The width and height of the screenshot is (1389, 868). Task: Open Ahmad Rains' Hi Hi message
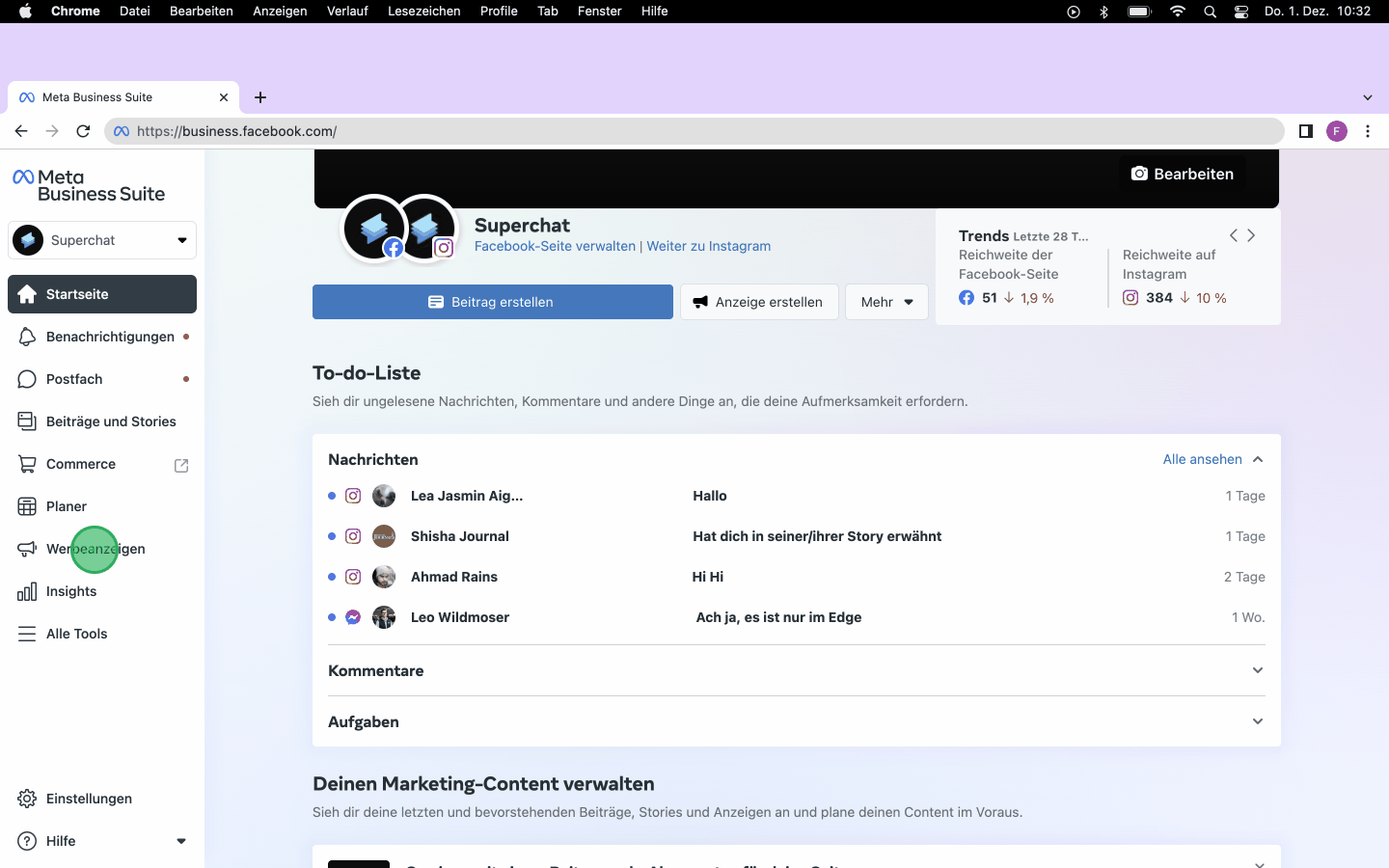pos(797,577)
